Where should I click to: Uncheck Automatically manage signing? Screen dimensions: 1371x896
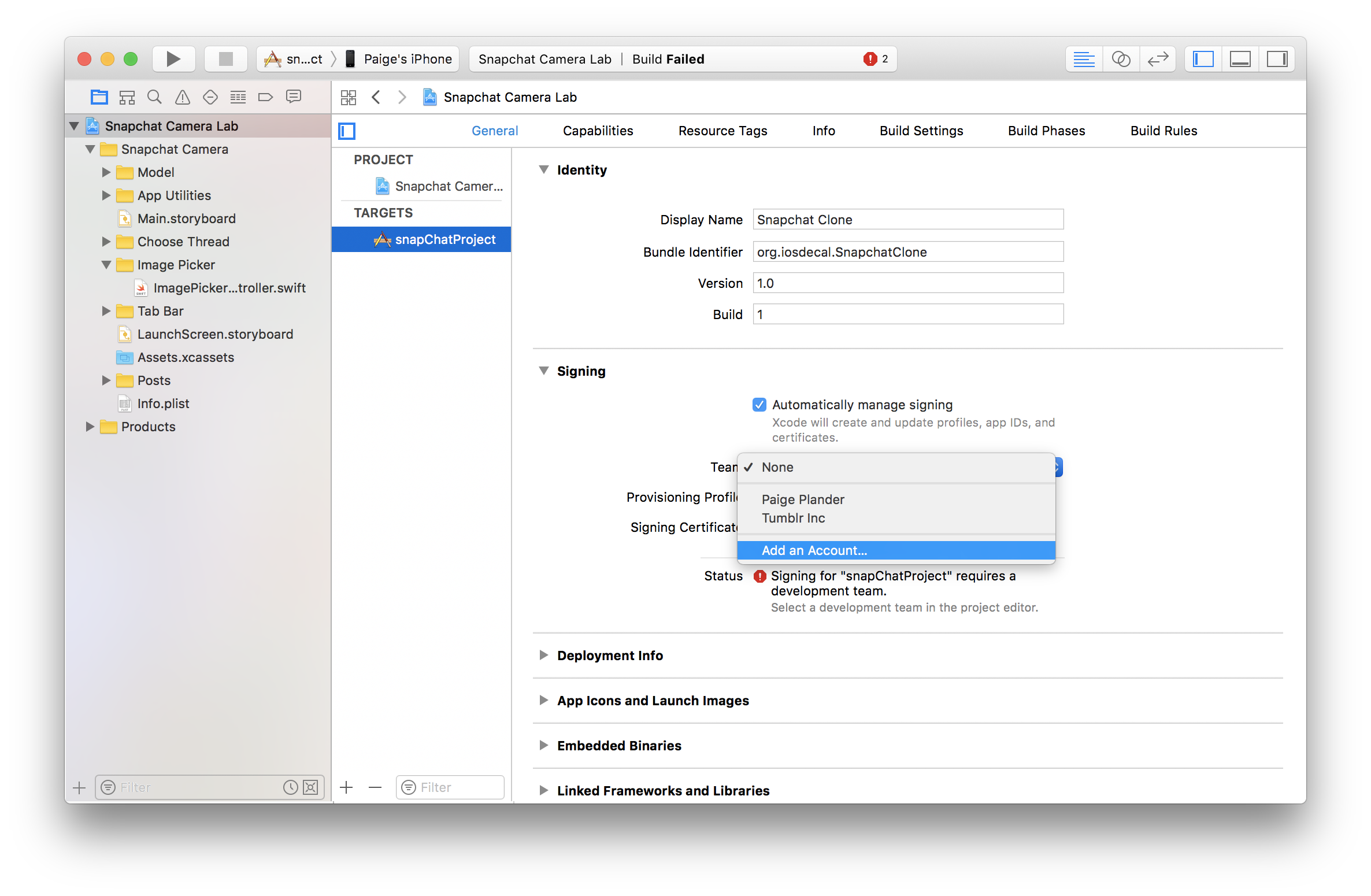[x=759, y=405]
